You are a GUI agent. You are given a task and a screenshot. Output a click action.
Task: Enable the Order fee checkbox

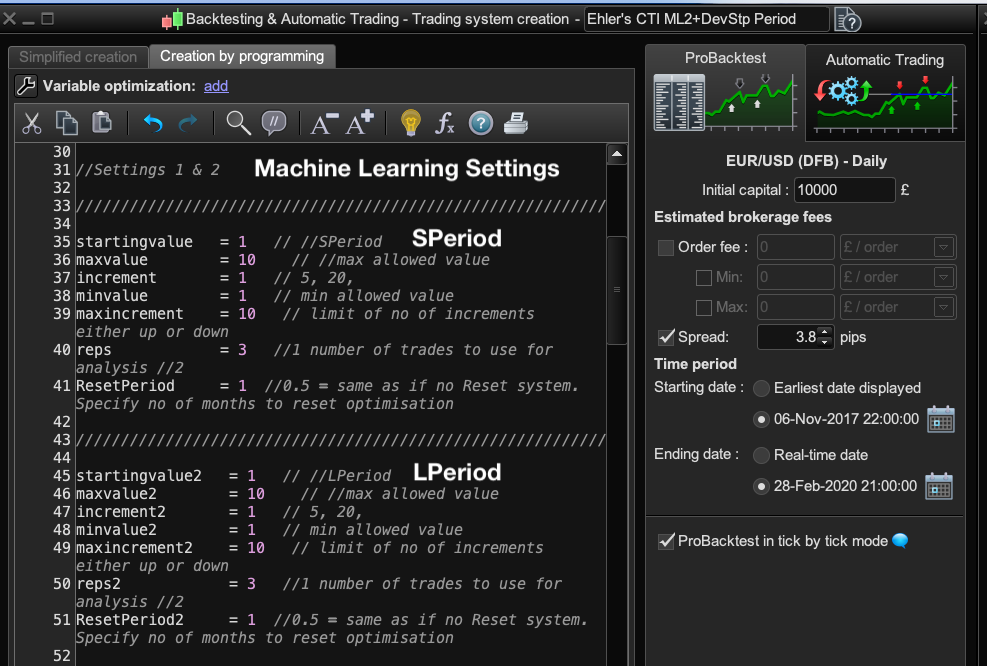(666, 248)
